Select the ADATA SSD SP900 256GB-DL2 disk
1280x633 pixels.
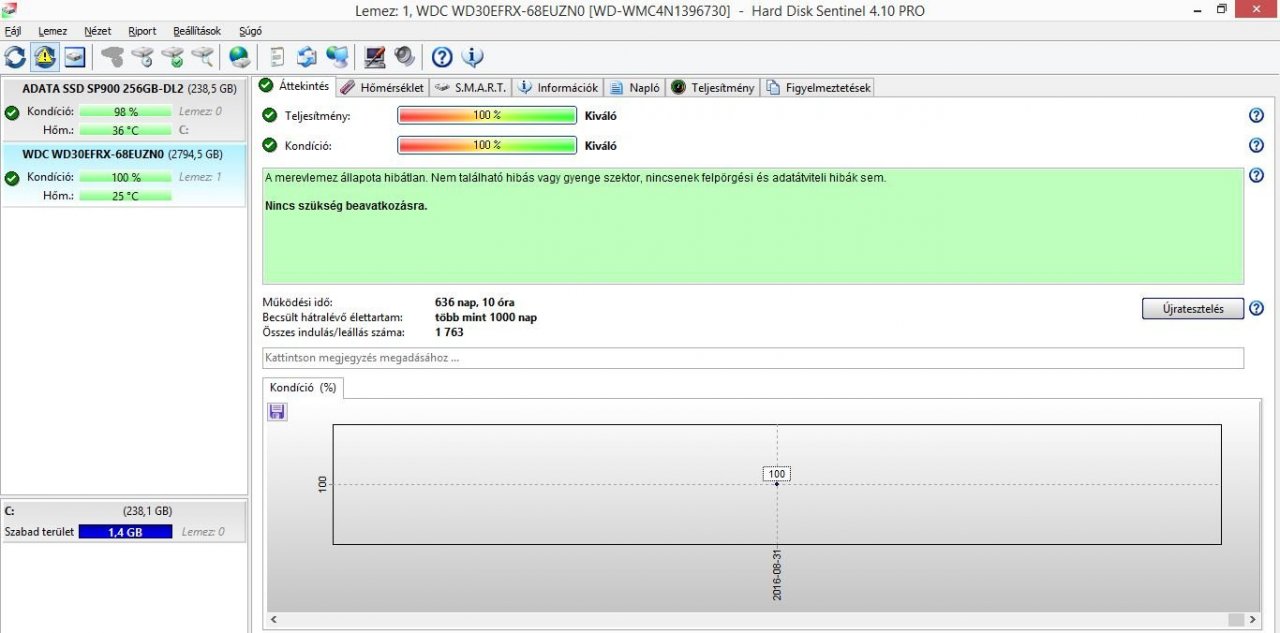tap(123, 109)
